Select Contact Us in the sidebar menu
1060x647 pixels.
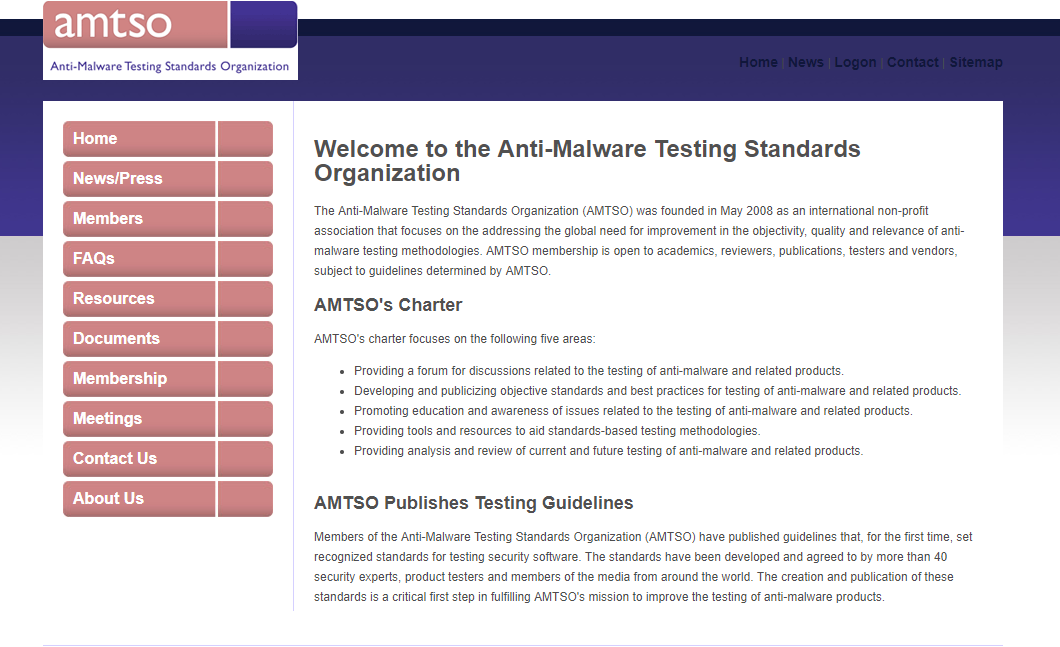pyautogui.click(x=168, y=458)
